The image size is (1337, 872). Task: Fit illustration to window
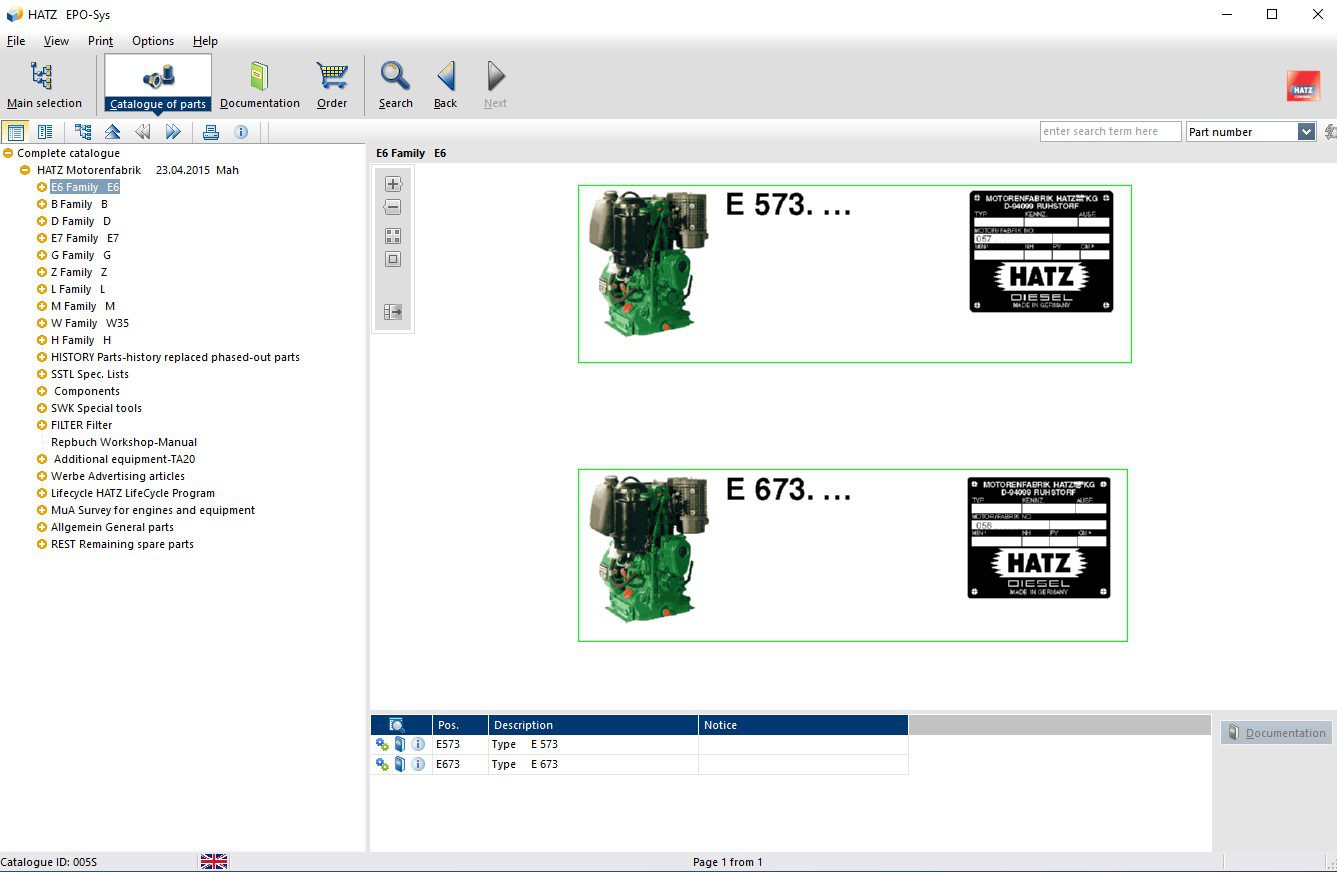coord(393,259)
